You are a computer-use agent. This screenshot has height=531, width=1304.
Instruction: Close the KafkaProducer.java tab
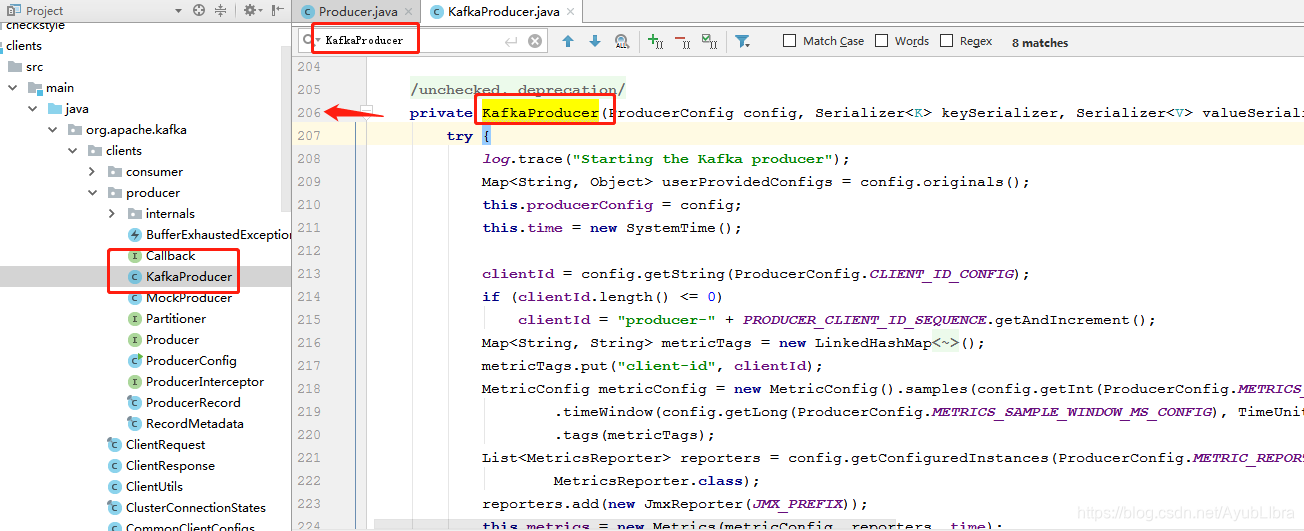point(571,12)
